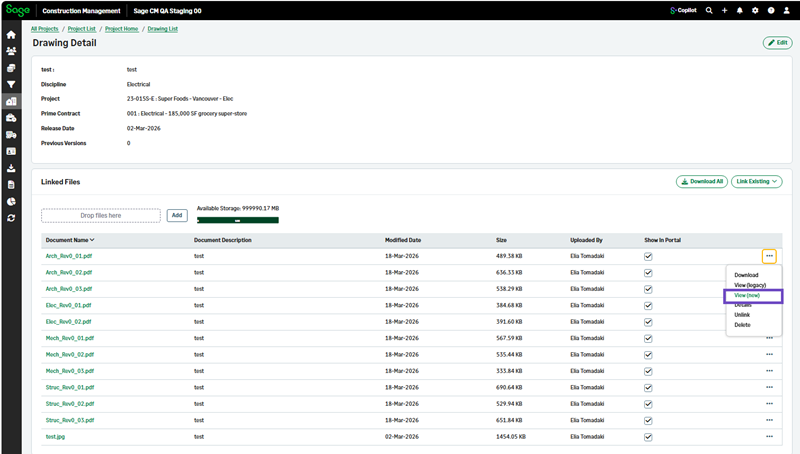Click the Download All button
The width and height of the screenshot is (800, 454).
click(701, 181)
